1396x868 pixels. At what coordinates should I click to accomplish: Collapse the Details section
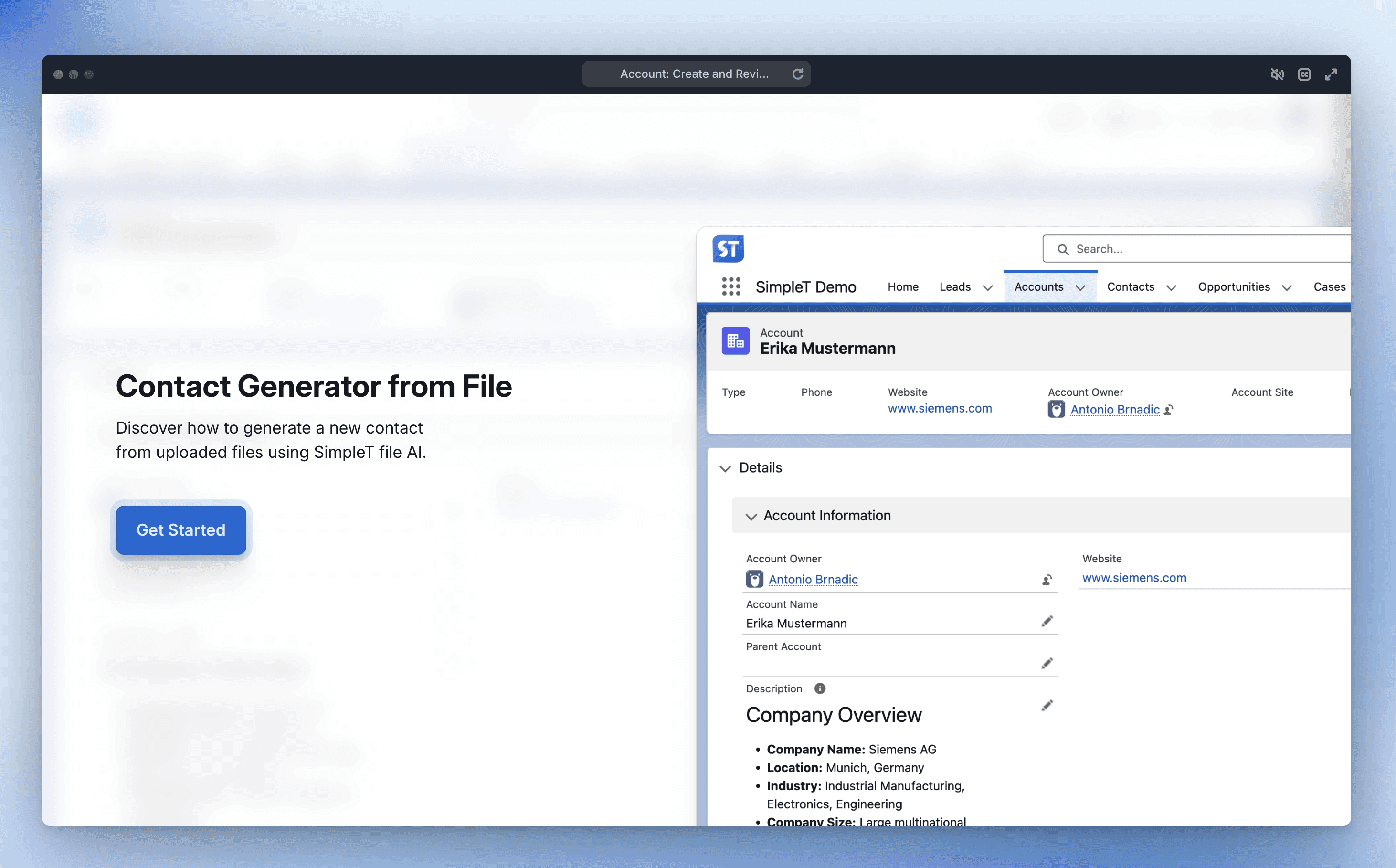[725, 468]
